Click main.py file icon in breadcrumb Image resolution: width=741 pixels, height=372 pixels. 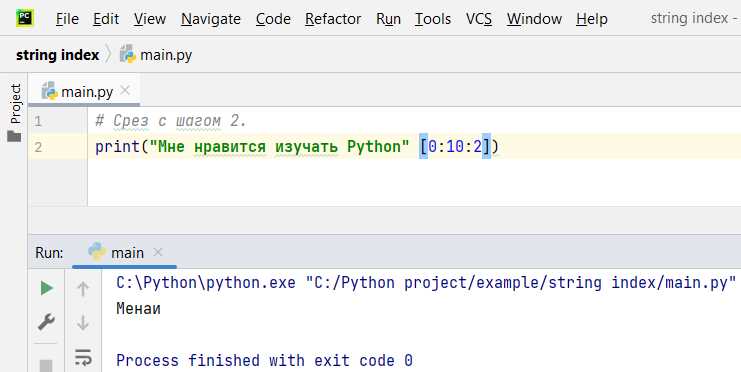tap(128, 55)
